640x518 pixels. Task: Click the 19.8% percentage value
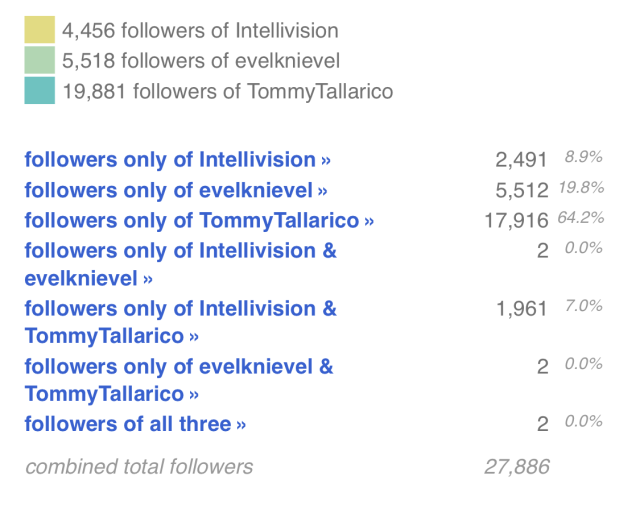pyautogui.click(x=581, y=187)
